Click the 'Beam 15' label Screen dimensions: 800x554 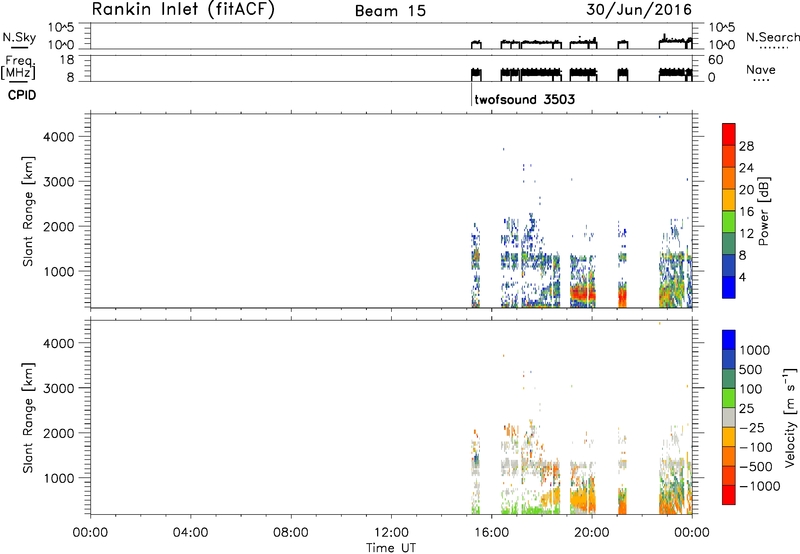tap(390, 11)
